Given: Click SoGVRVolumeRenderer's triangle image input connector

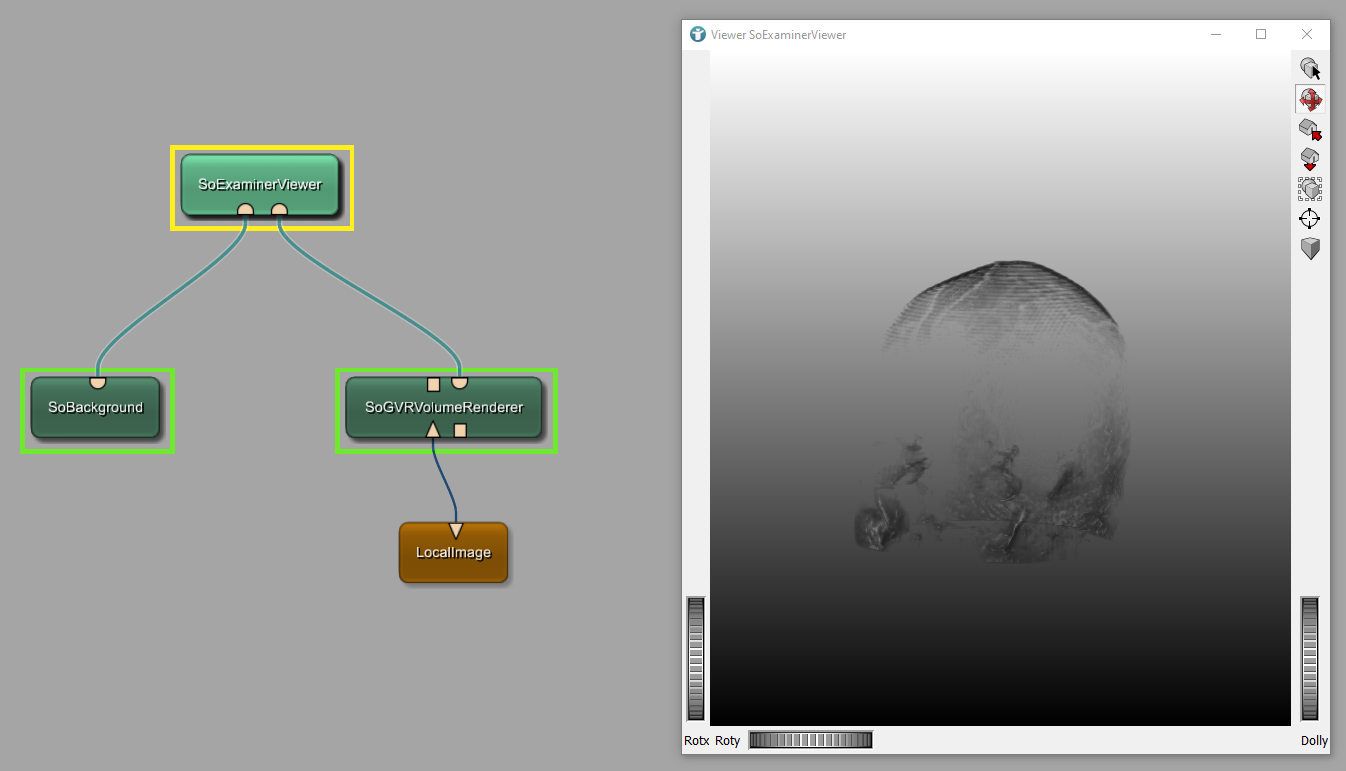Looking at the screenshot, I should [433, 430].
